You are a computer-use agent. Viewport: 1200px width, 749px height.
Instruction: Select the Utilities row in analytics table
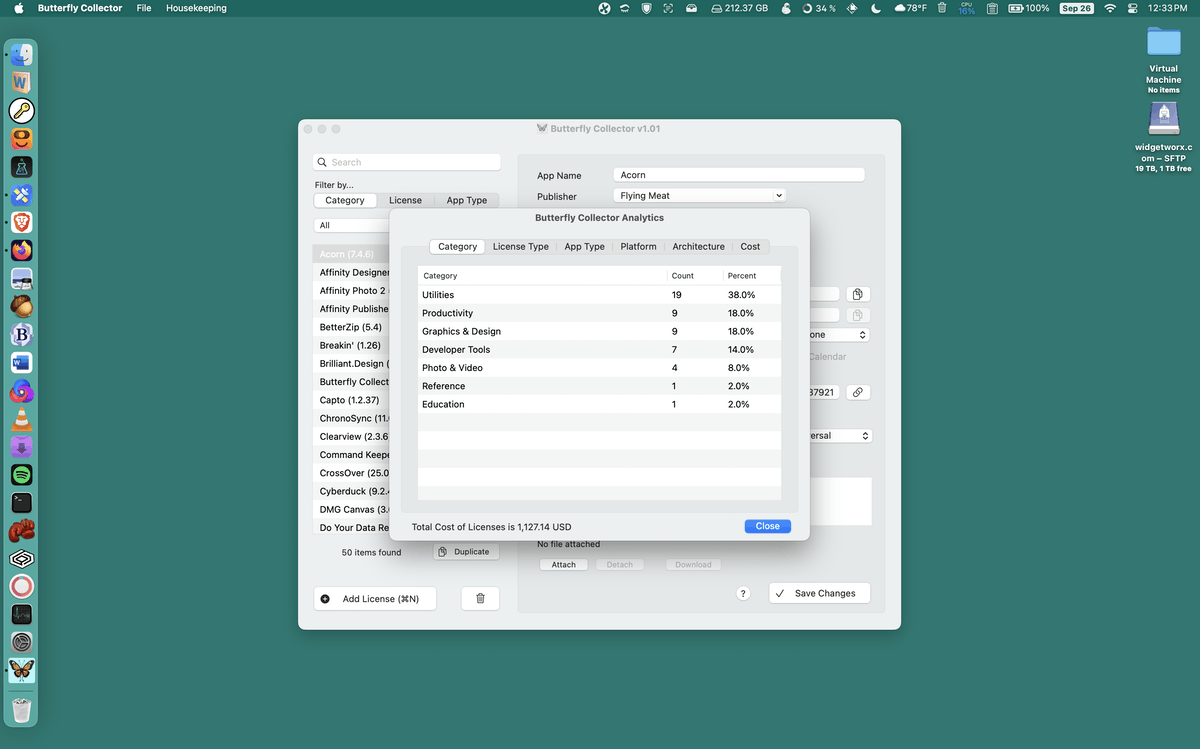tap(599, 295)
